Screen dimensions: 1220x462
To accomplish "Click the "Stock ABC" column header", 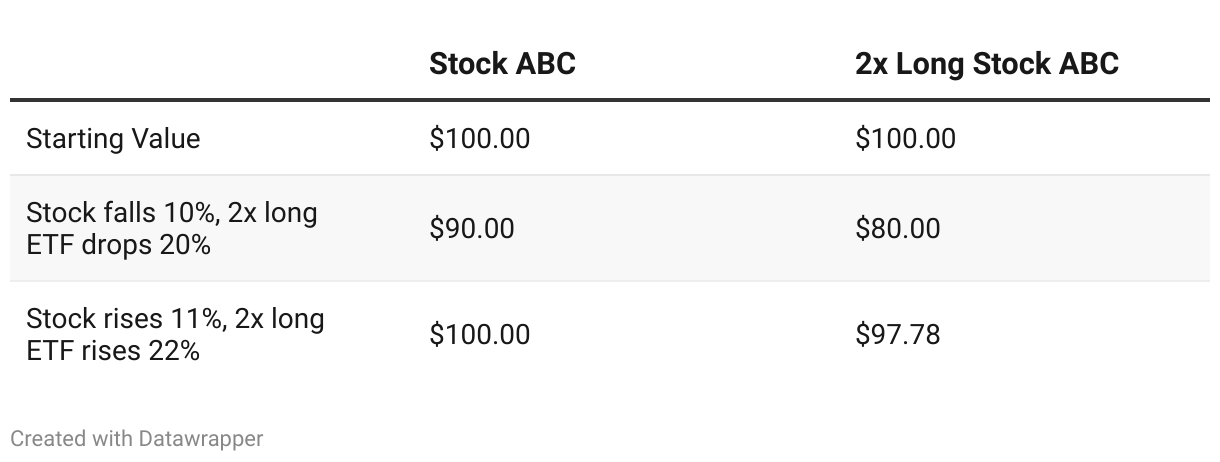I will tap(502, 64).
